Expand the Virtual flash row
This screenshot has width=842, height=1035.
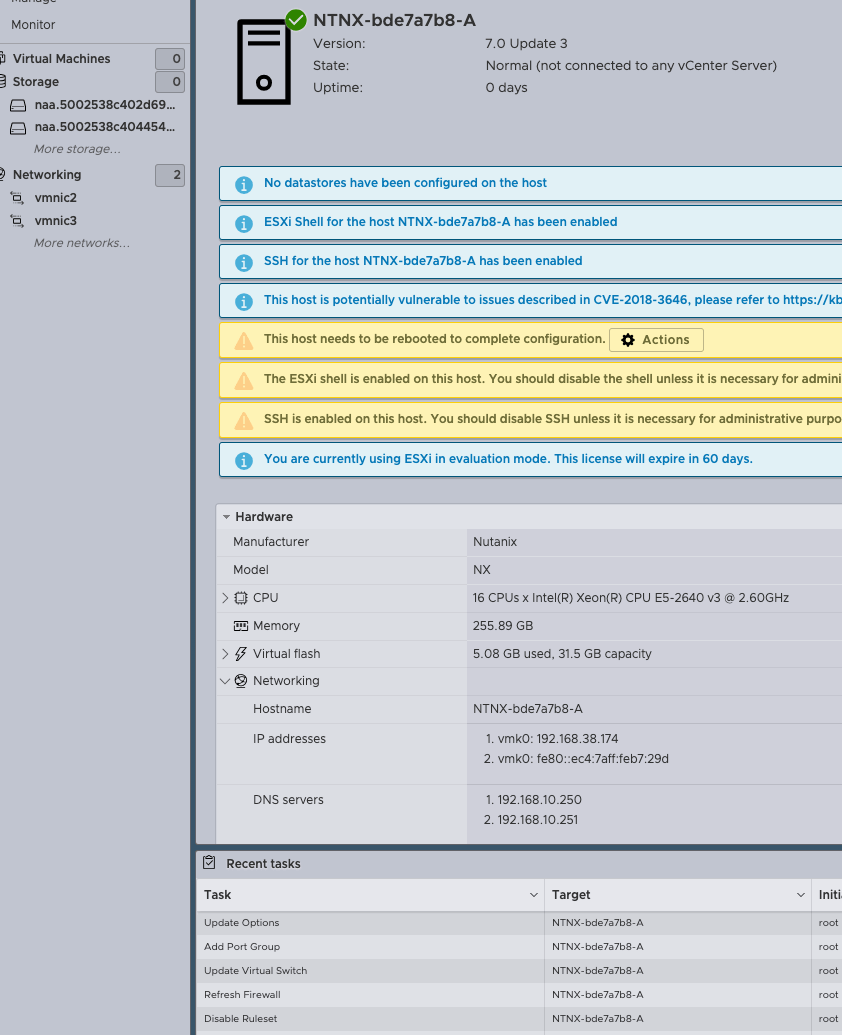pos(225,654)
